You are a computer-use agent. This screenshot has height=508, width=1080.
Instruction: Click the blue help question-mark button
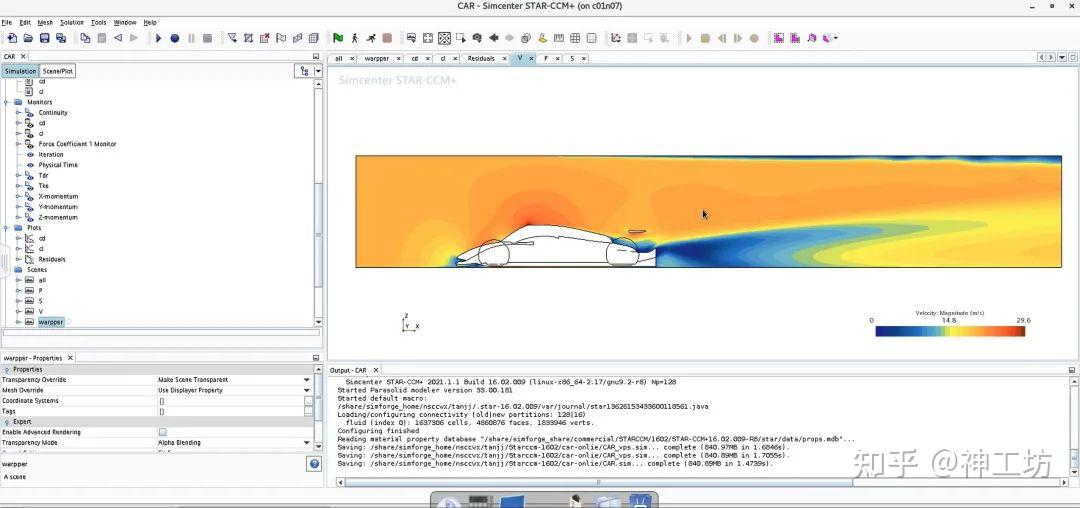click(314, 465)
